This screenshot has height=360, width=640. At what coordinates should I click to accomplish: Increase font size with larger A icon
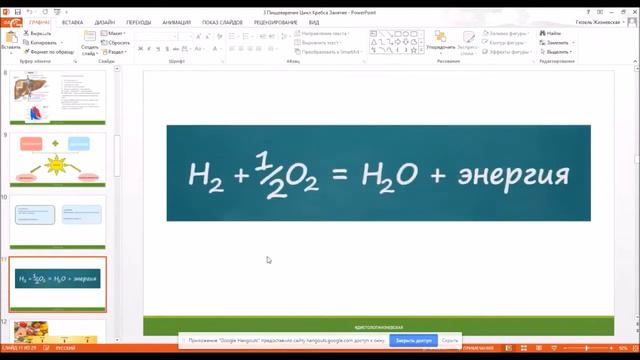(199, 36)
